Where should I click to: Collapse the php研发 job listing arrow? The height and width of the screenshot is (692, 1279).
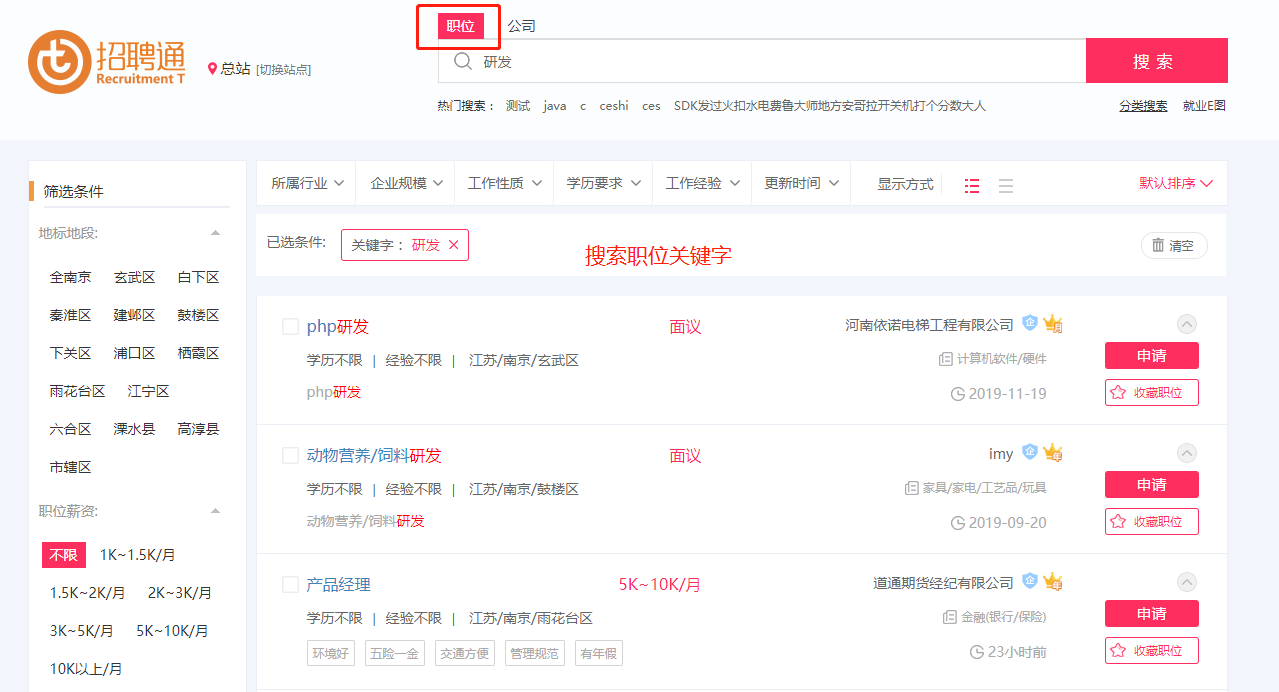pyautogui.click(x=1186, y=324)
